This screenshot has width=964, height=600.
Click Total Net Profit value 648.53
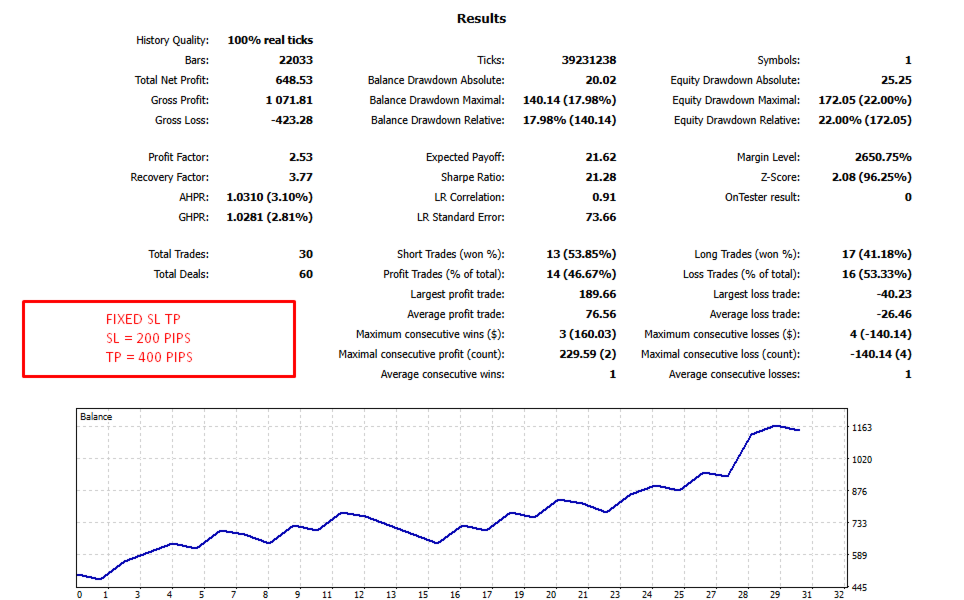click(x=294, y=80)
